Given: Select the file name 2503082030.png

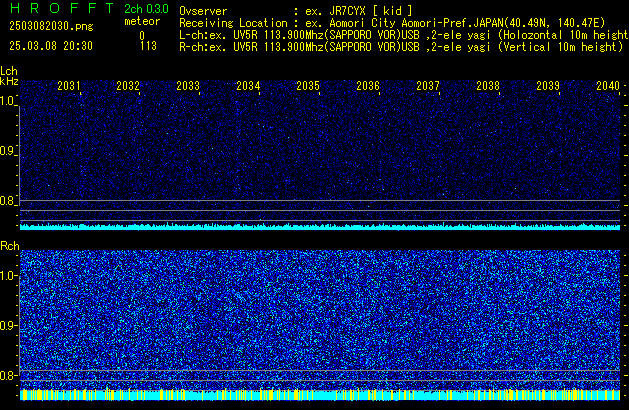Looking at the screenshot, I should point(51,26).
